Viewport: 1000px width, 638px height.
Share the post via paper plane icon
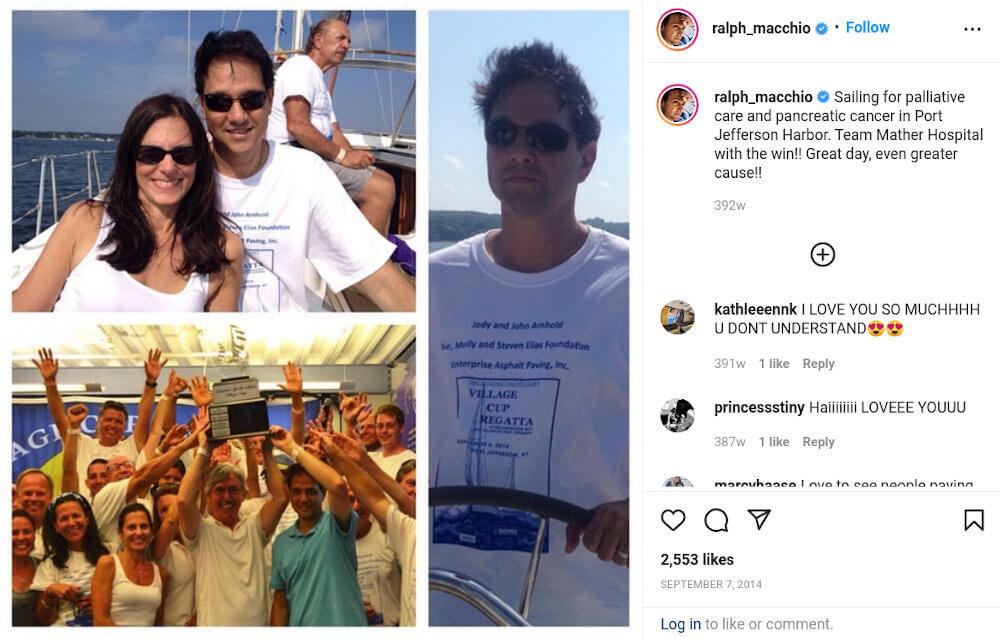click(x=759, y=519)
